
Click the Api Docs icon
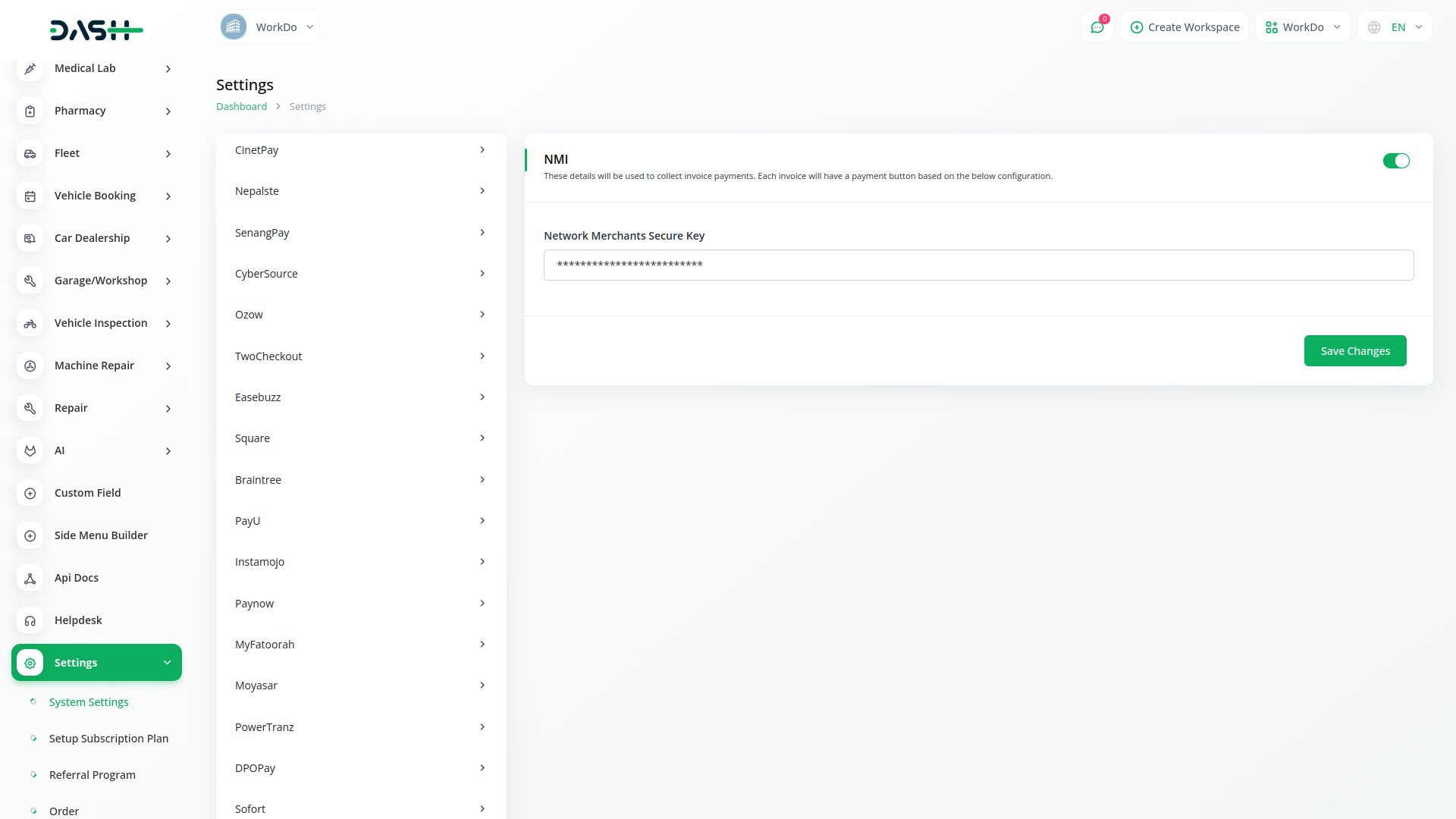pos(30,579)
